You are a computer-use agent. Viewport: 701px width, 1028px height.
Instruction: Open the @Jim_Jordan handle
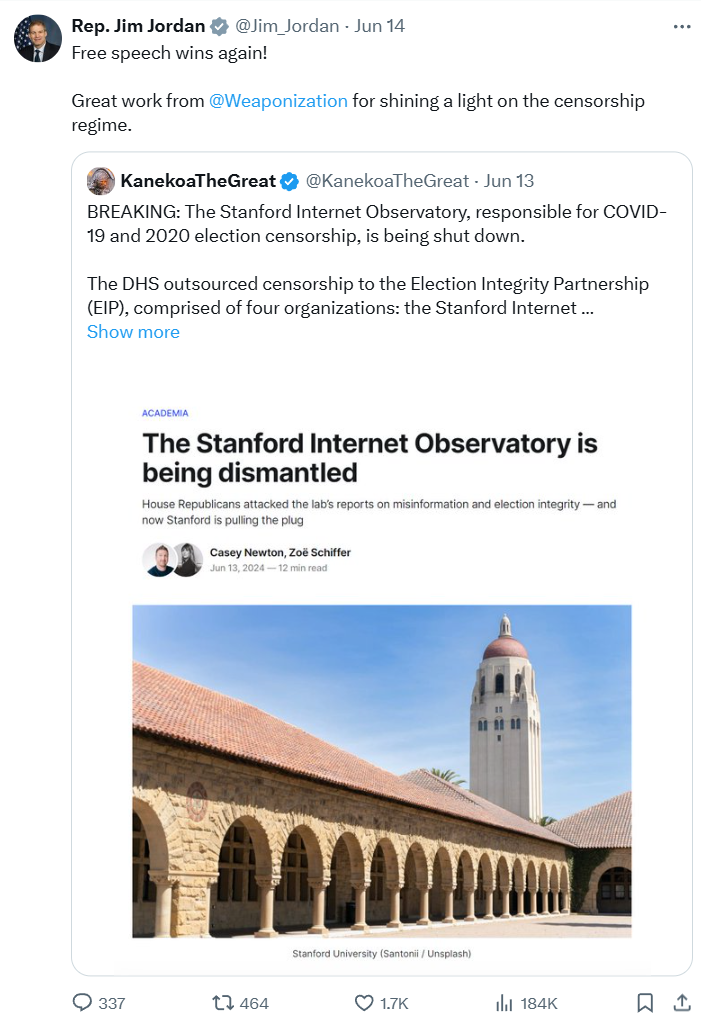coord(286,26)
